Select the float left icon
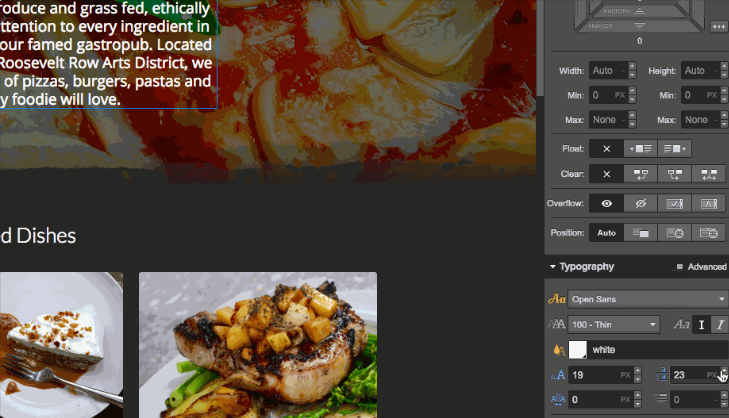The image size is (729, 418). click(x=640, y=149)
